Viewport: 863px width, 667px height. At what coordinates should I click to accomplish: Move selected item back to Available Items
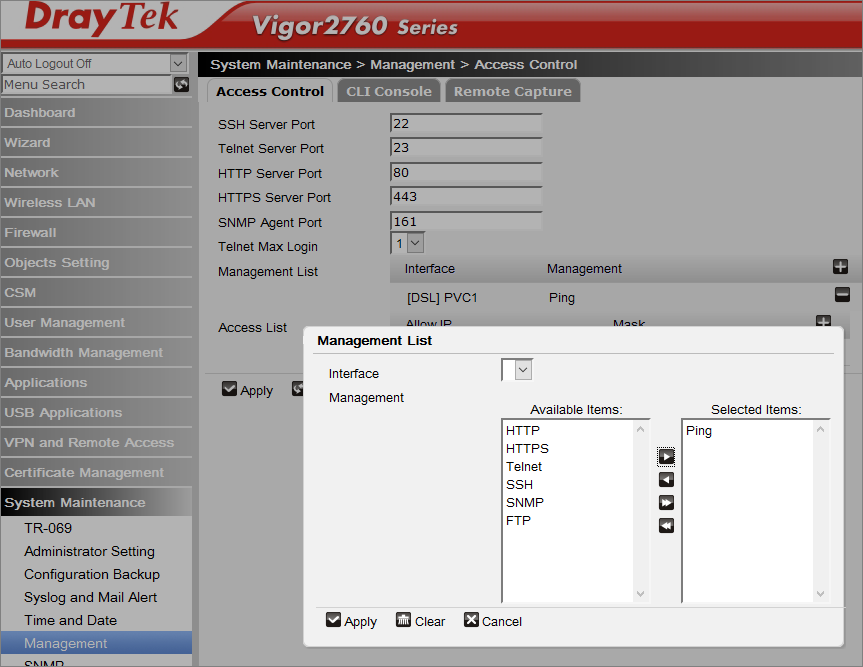coord(666,479)
